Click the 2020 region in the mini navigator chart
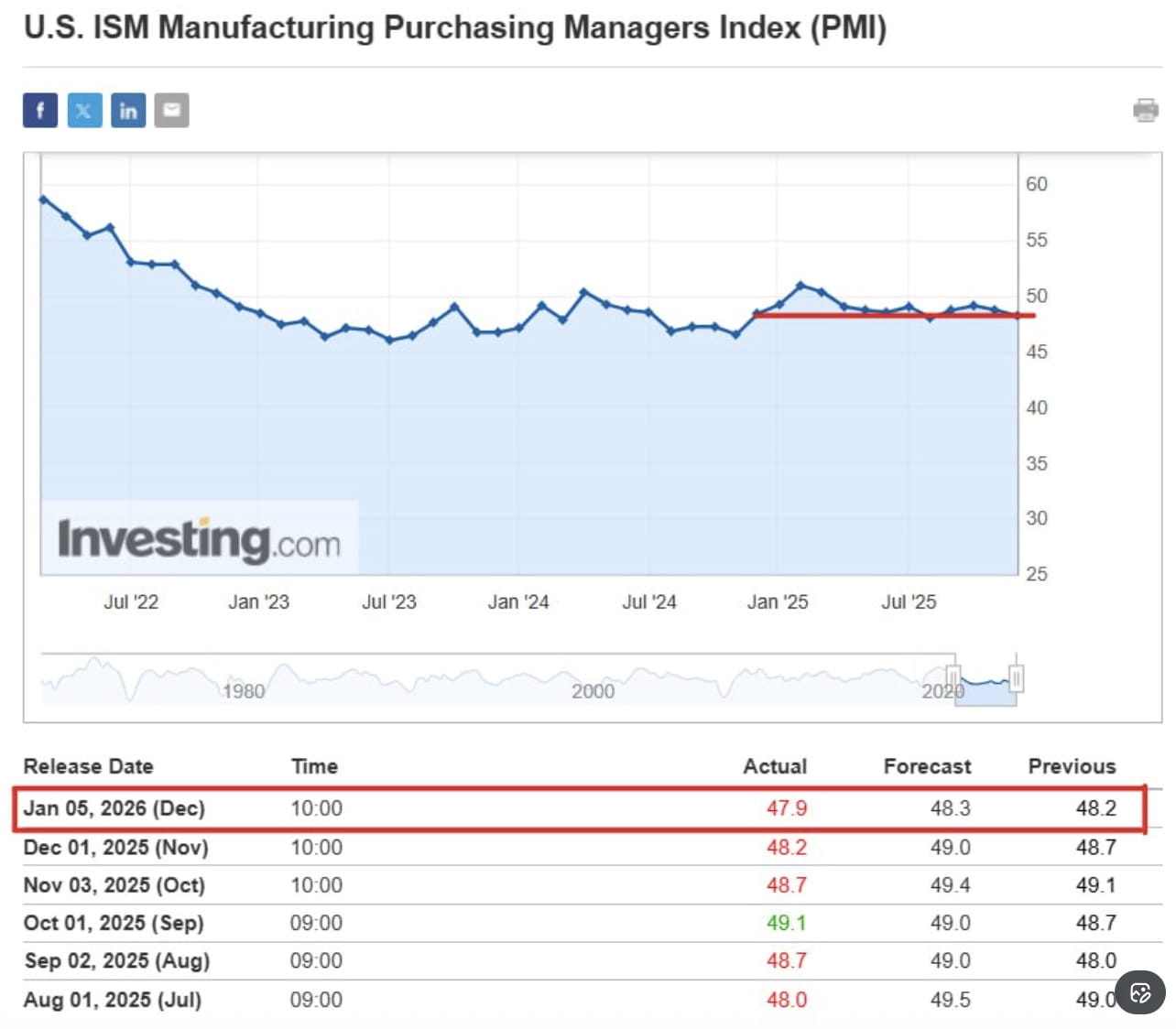The image size is (1176, 1029). pyautogui.click(x=942, y=691)
